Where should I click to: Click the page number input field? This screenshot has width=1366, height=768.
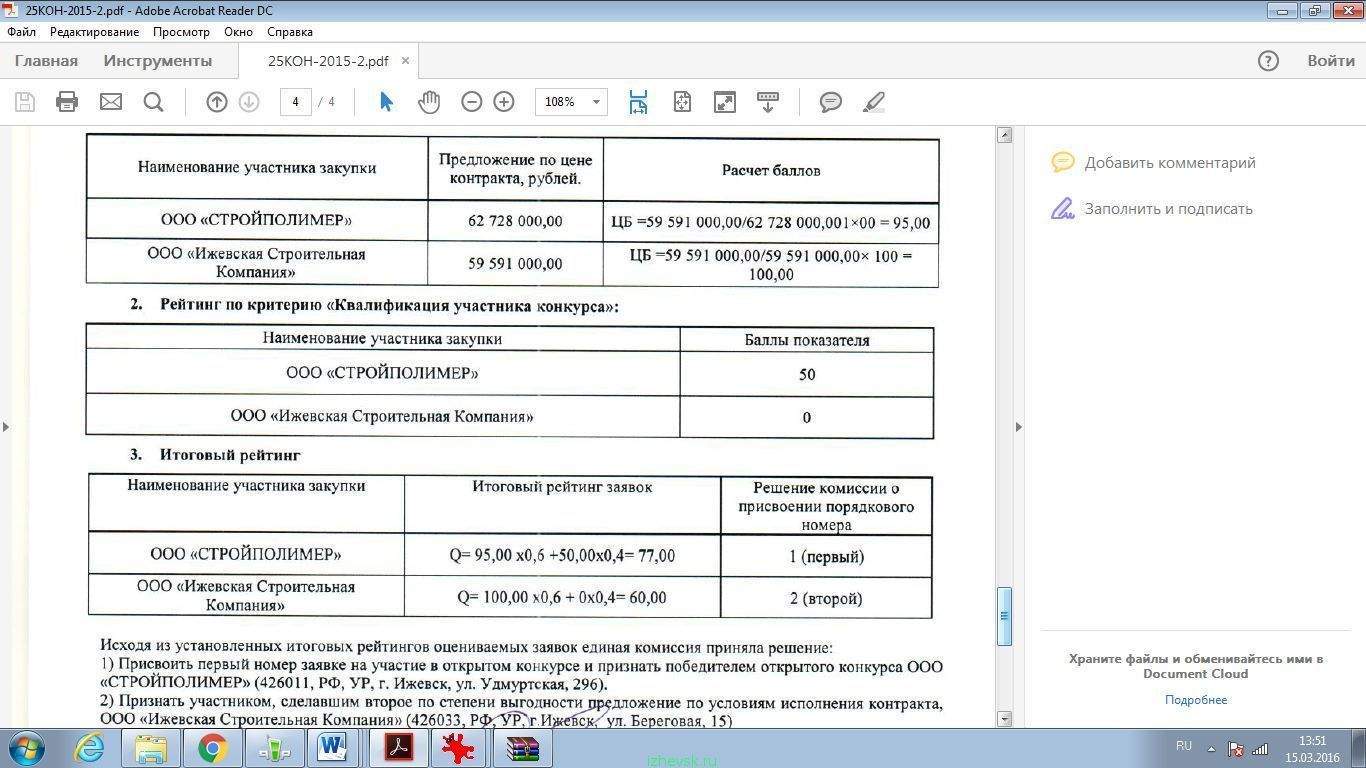pyautogui.click(x=296, y=102)
